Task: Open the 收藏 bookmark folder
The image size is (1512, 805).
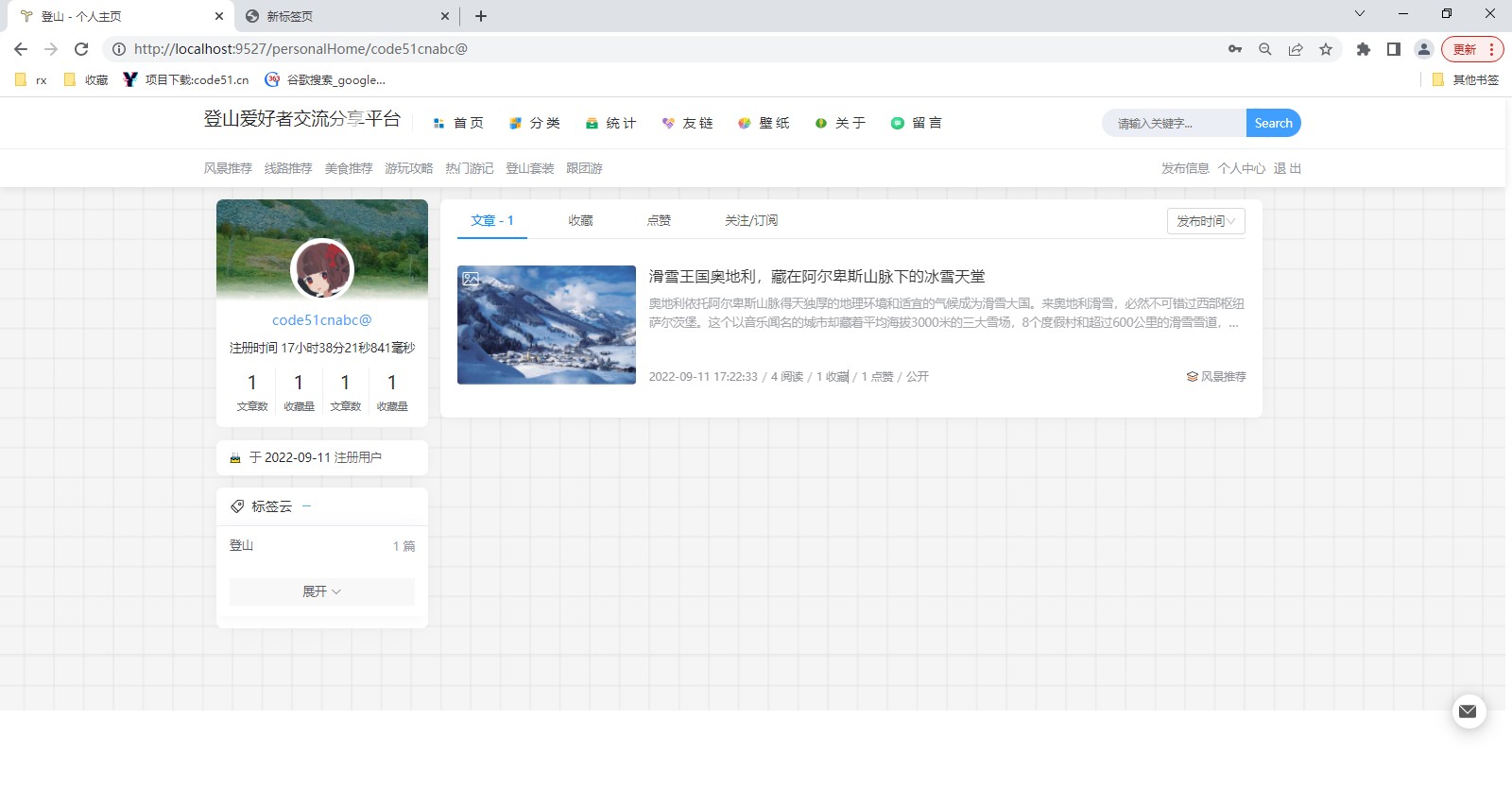Action: pos(86,80)
